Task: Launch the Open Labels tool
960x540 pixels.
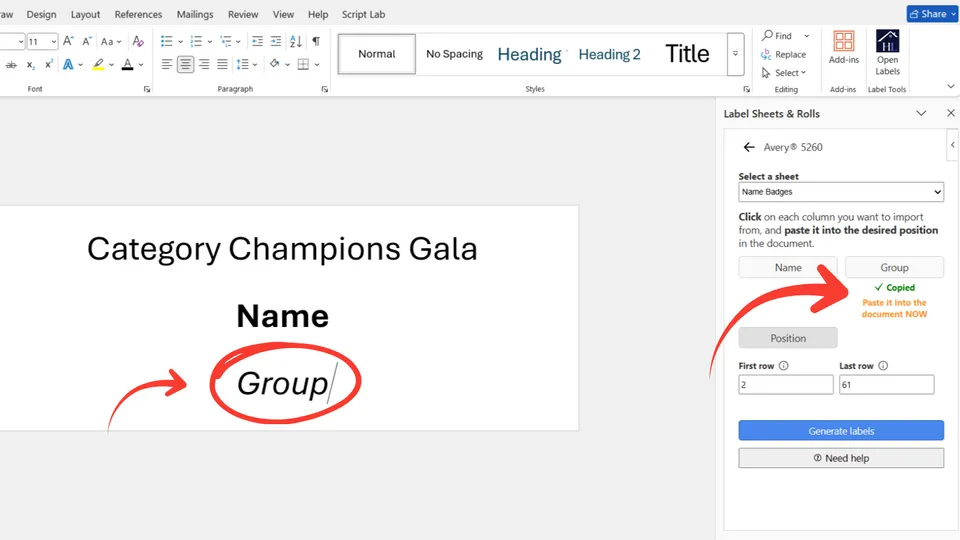Action: [x=887, y=53]
